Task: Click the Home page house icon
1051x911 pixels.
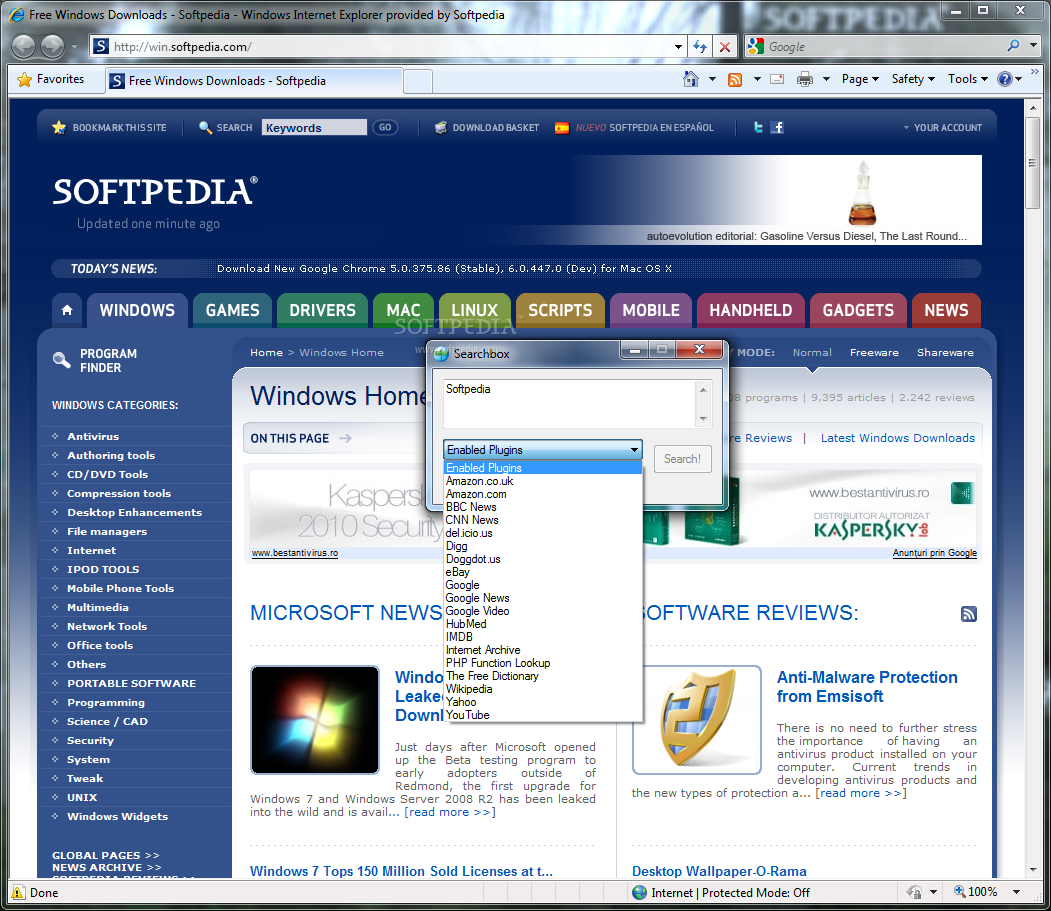Action: [690, 79]
